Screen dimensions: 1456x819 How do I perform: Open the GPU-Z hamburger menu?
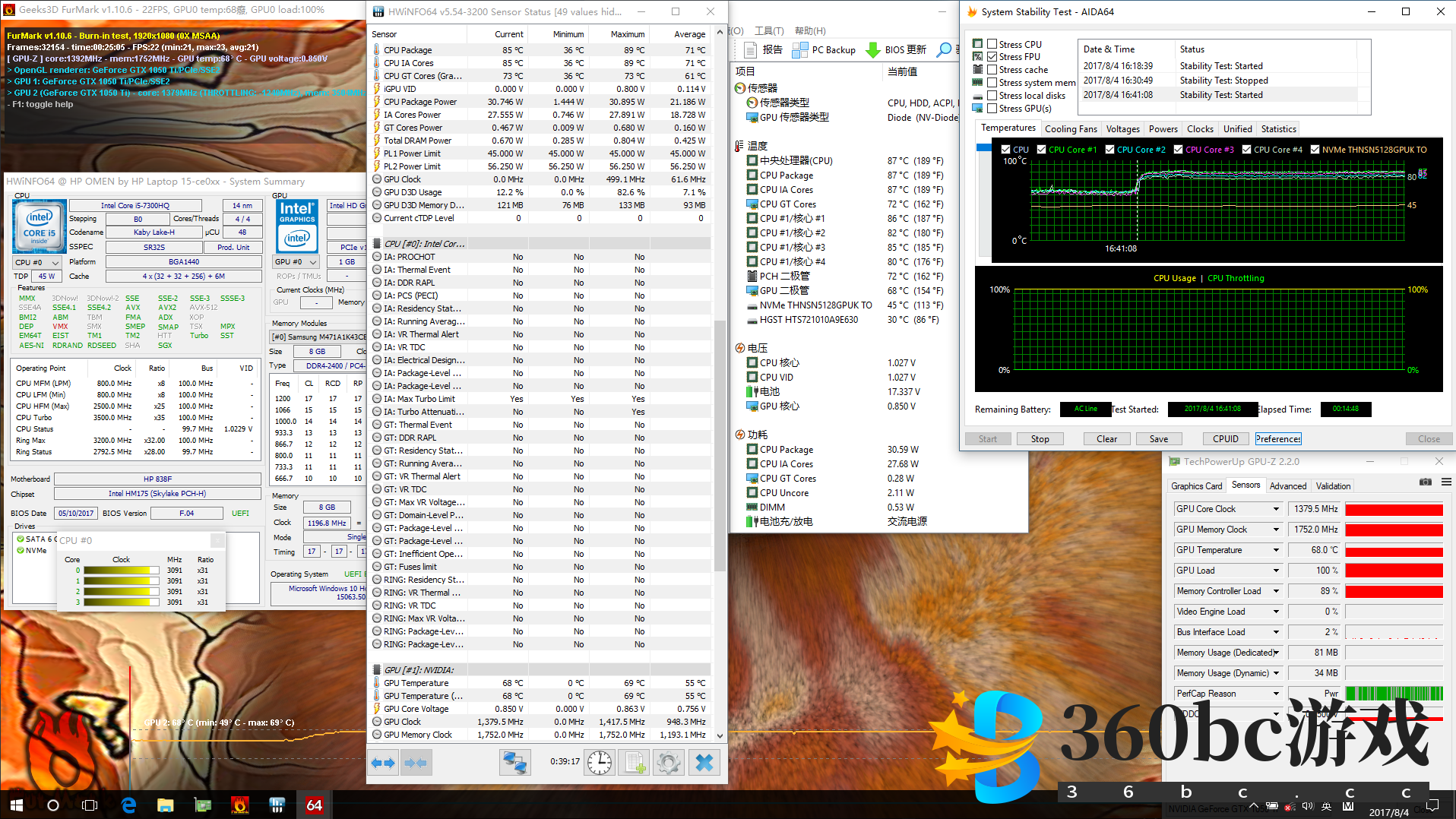pos(1446,482)
